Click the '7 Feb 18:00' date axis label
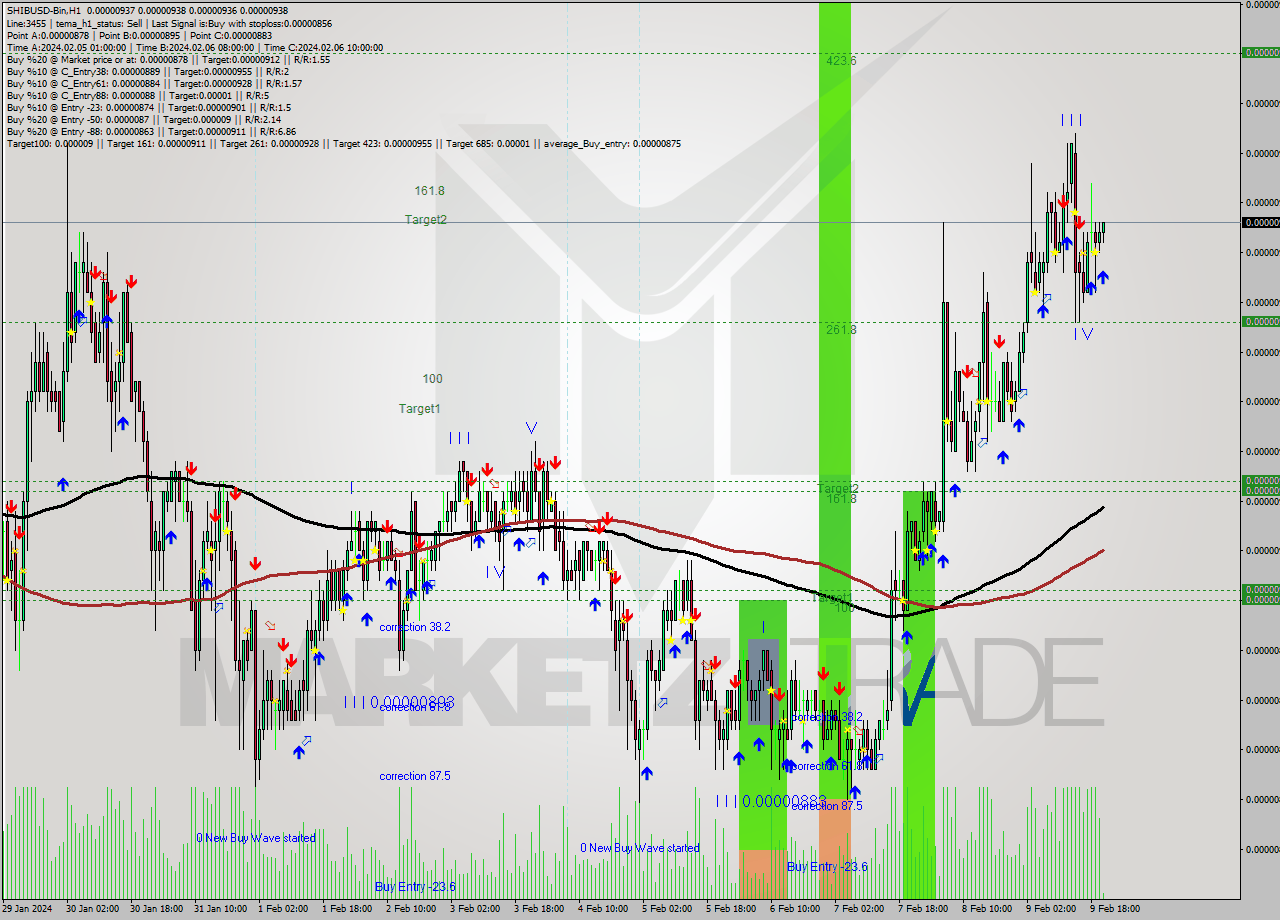This screenshot has width=1280, height=920. (923, 909)
